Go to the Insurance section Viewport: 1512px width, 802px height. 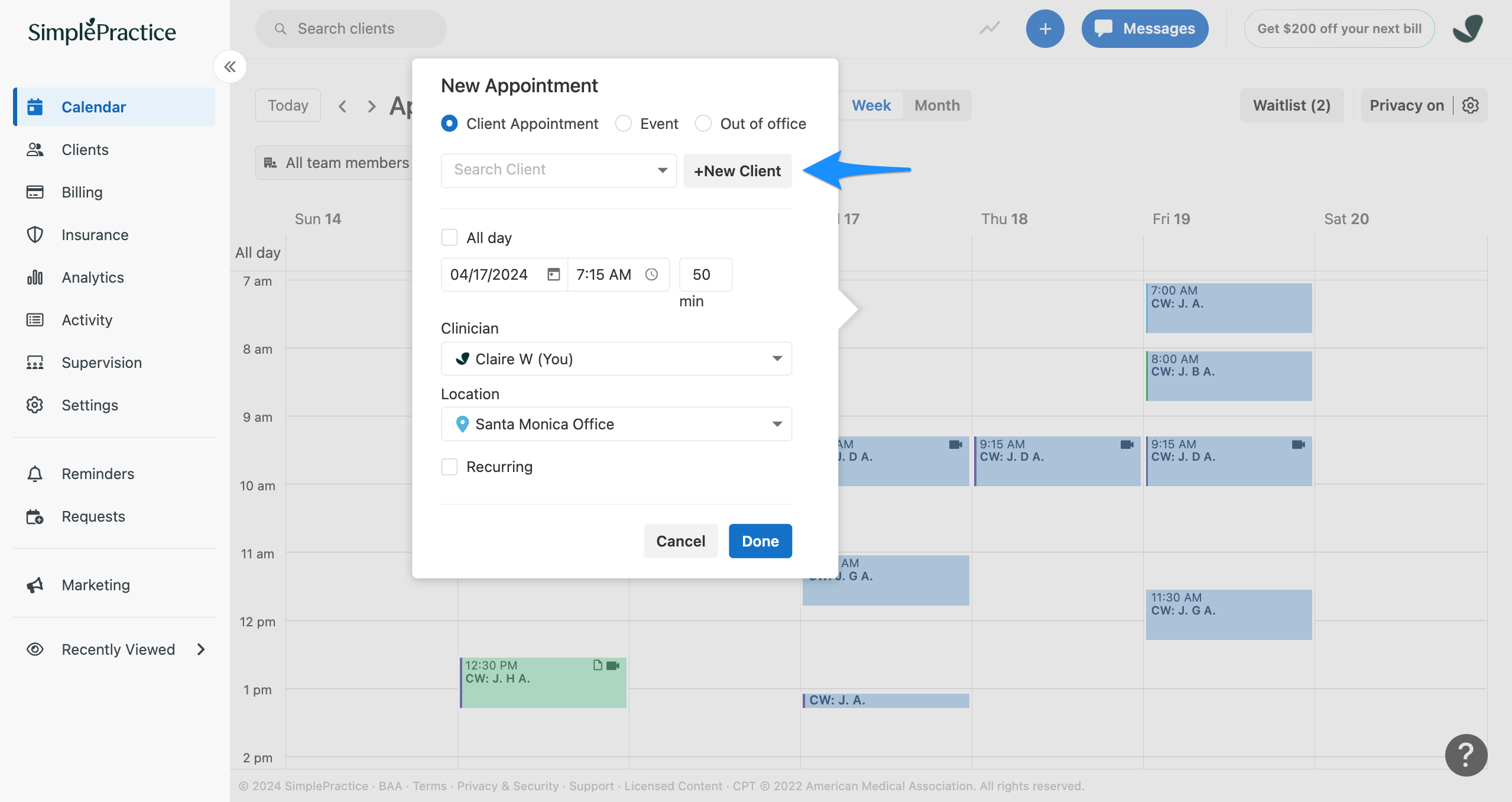[95, 234]
